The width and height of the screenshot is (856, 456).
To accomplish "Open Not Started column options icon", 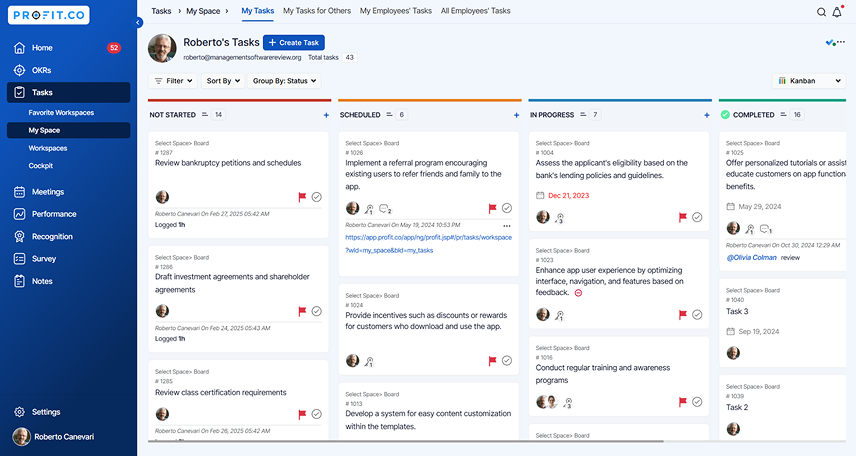I will click(205, 115).
